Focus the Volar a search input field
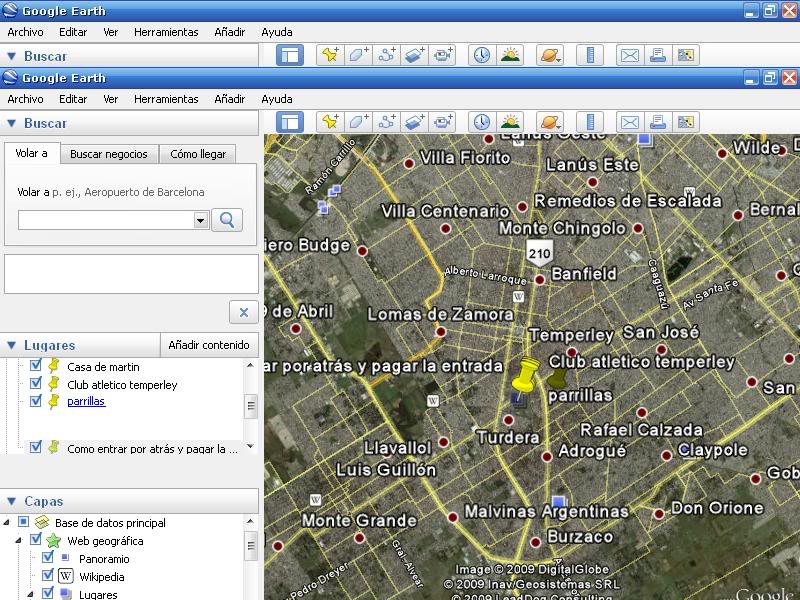800x600 pixels. tap(106, 220)
